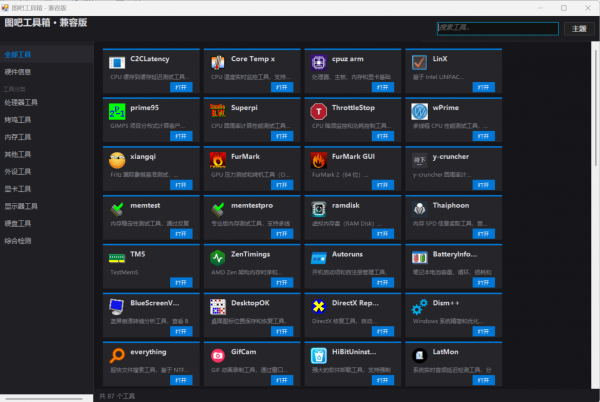This screenshot has height=402, width=600.
Task: Click the DesktopOK grid icon
Action: (x=218, y=307)
